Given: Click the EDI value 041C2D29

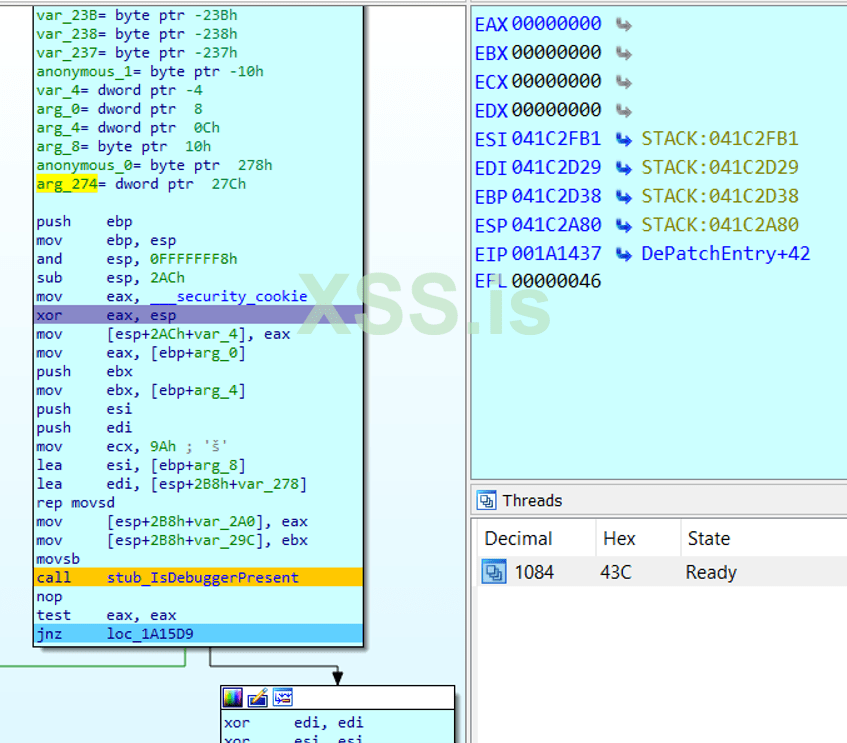Looking at the screenshot, I should click(x=556, y=168).
